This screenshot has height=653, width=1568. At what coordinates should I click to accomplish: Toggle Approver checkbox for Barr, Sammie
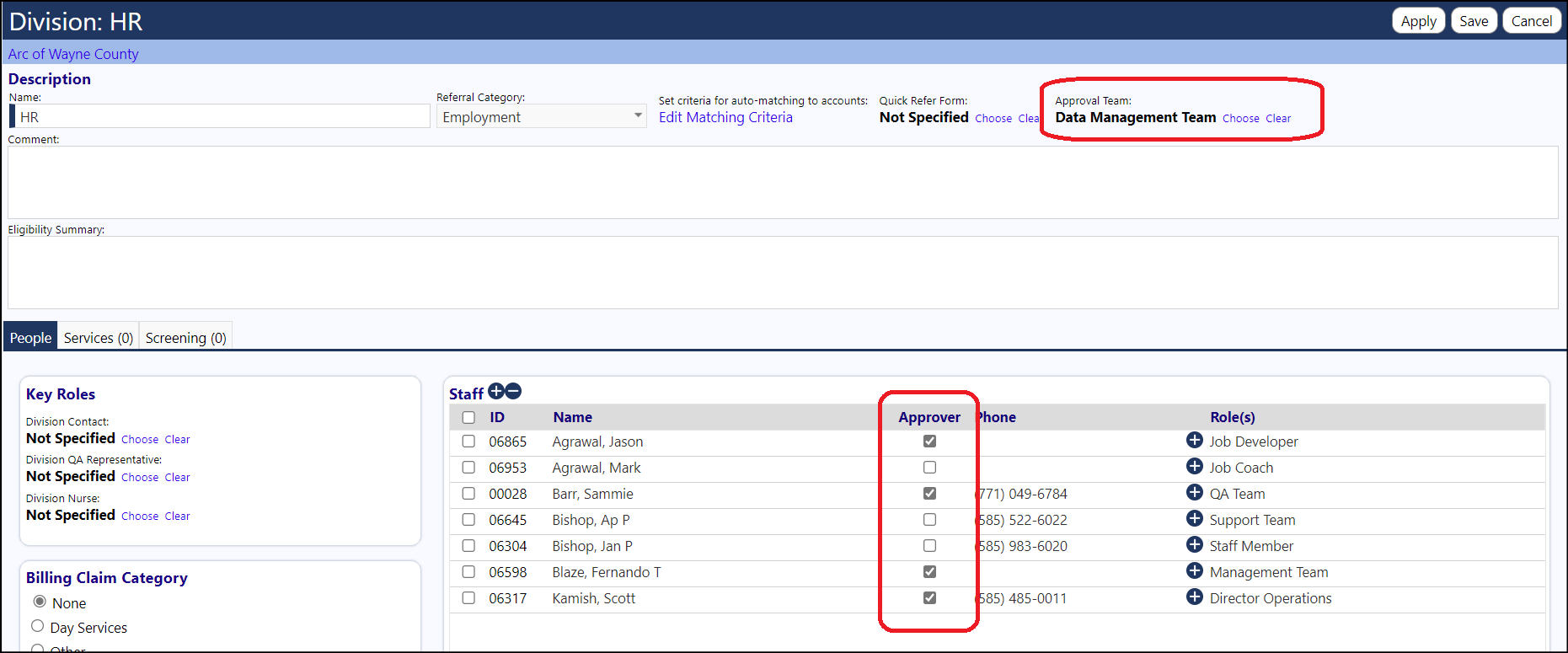(x=929, y=493)
